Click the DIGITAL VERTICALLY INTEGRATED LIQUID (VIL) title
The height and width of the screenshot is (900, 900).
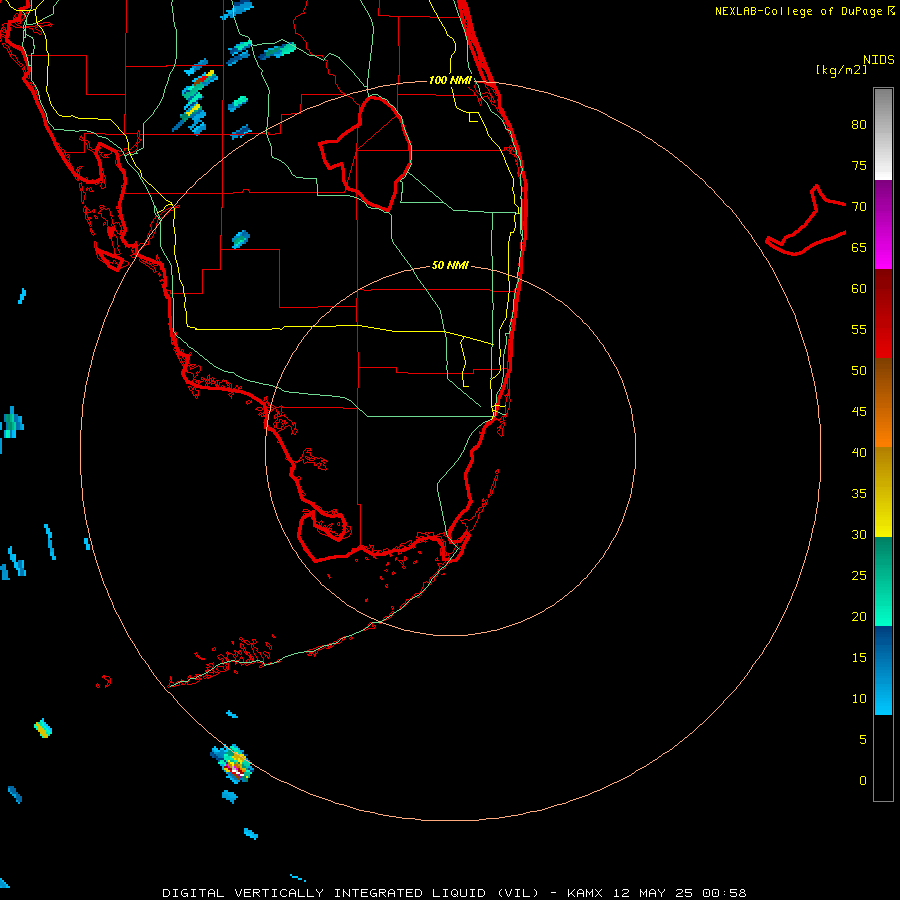pos(351,893)
